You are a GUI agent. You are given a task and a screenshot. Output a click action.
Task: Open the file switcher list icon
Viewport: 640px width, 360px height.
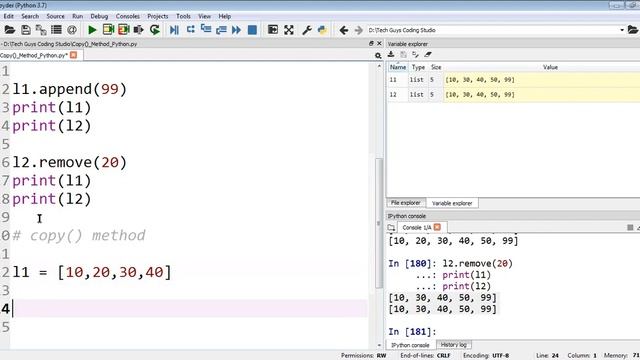(56, 30)
